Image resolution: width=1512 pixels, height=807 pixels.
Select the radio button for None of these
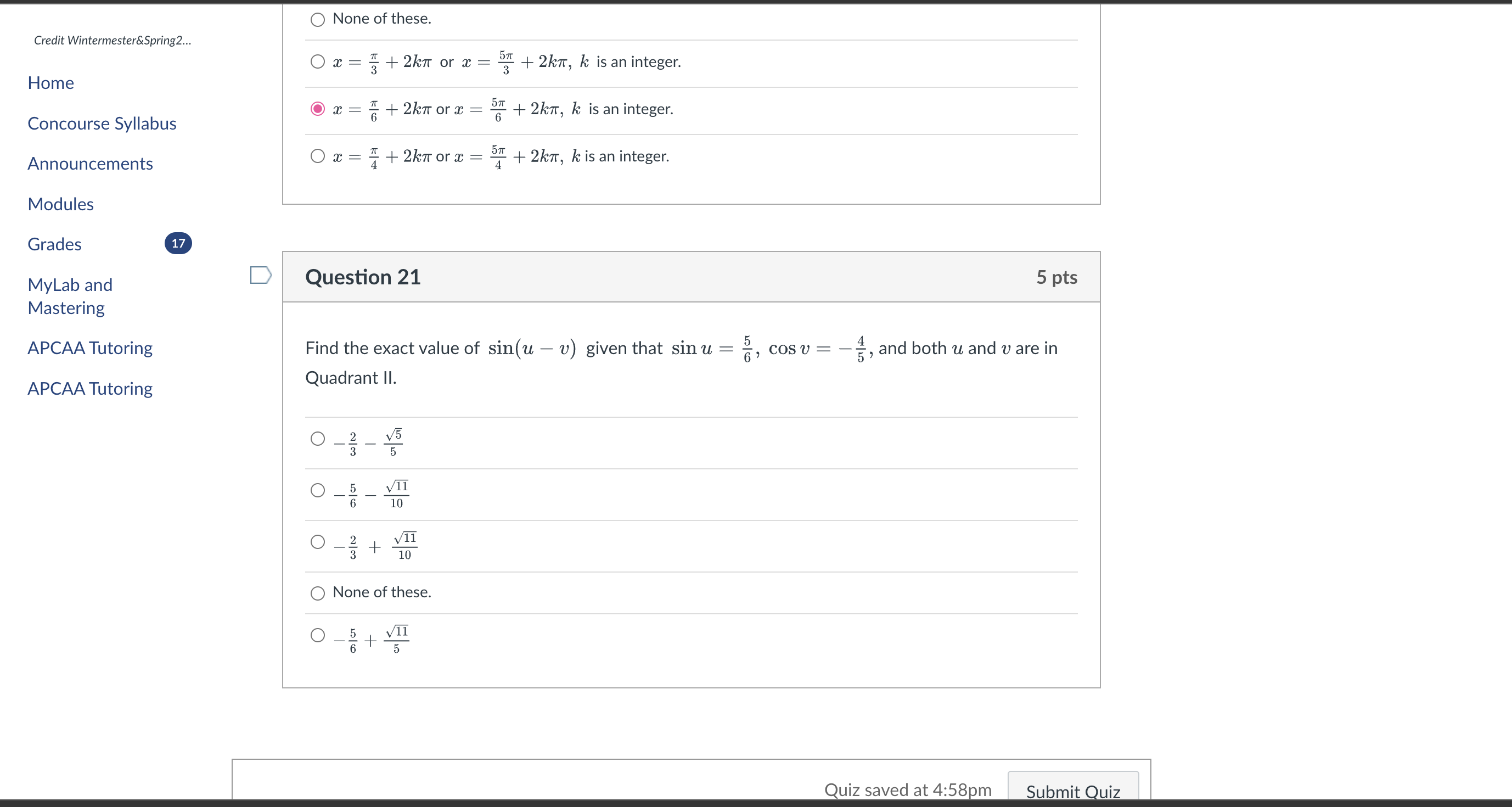pyautogui.click(x=317, y=19)
